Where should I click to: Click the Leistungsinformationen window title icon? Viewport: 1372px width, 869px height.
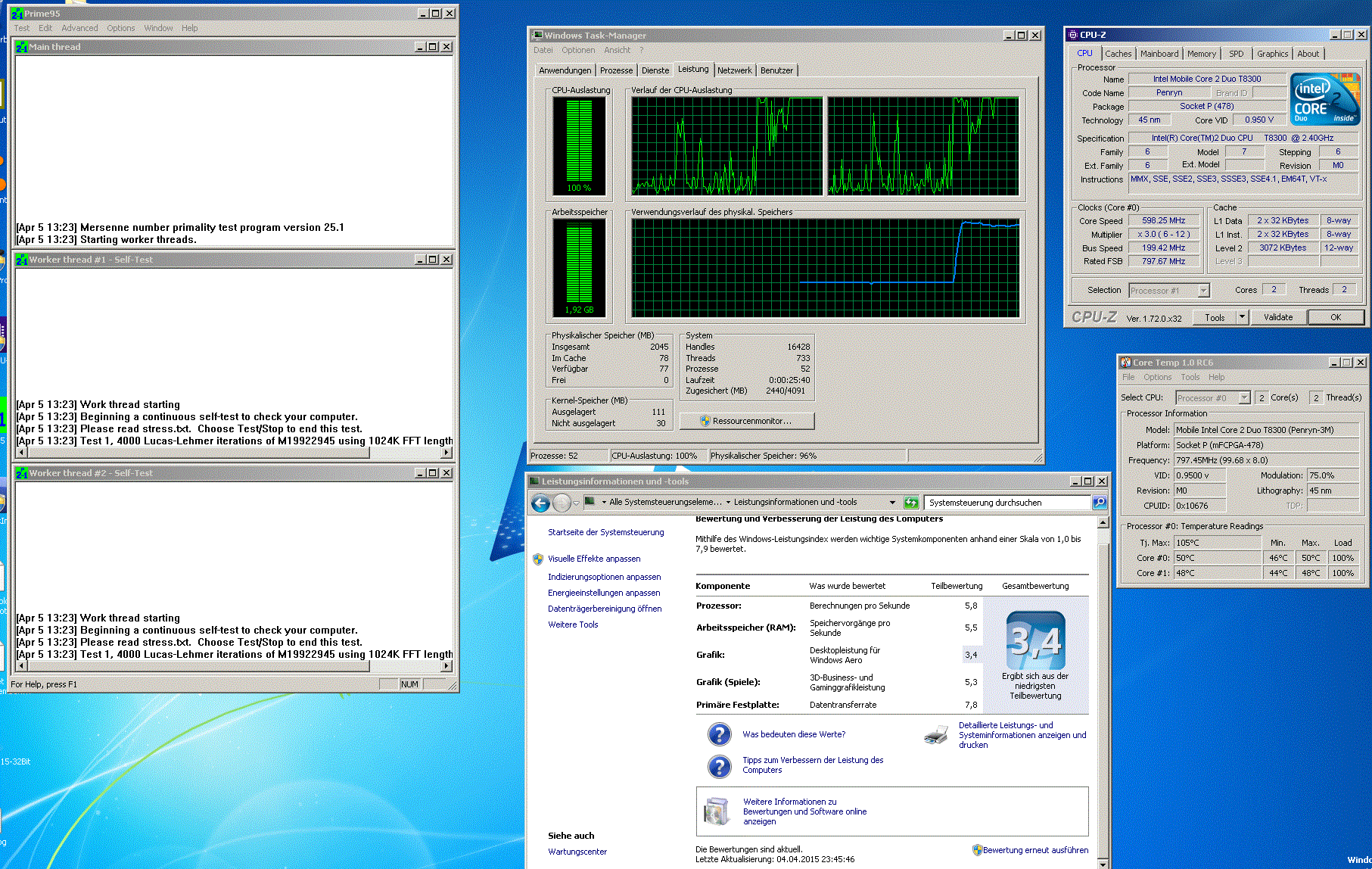[534, 481]
